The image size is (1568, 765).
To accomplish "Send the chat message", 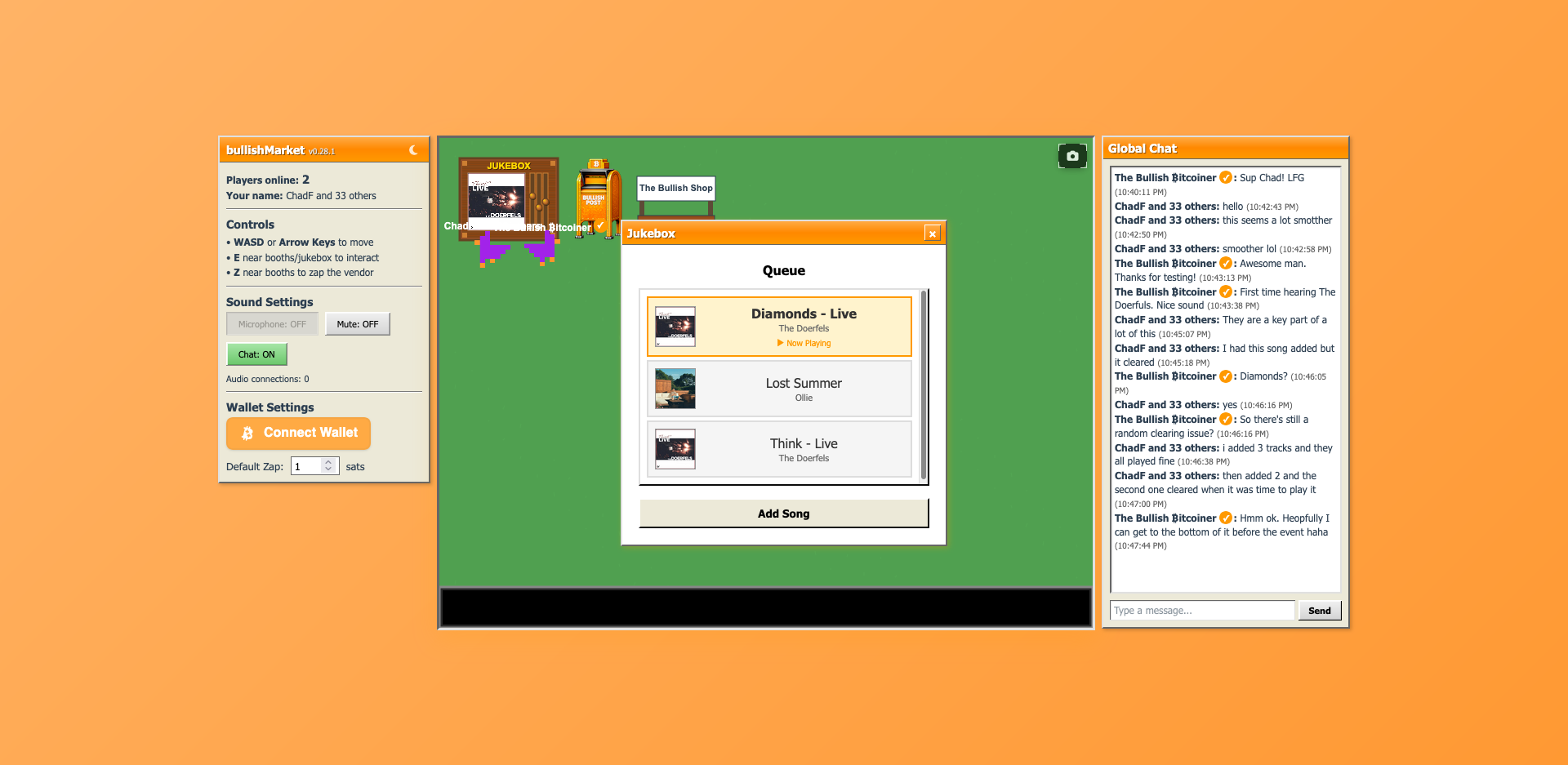I will [1319, 611].
